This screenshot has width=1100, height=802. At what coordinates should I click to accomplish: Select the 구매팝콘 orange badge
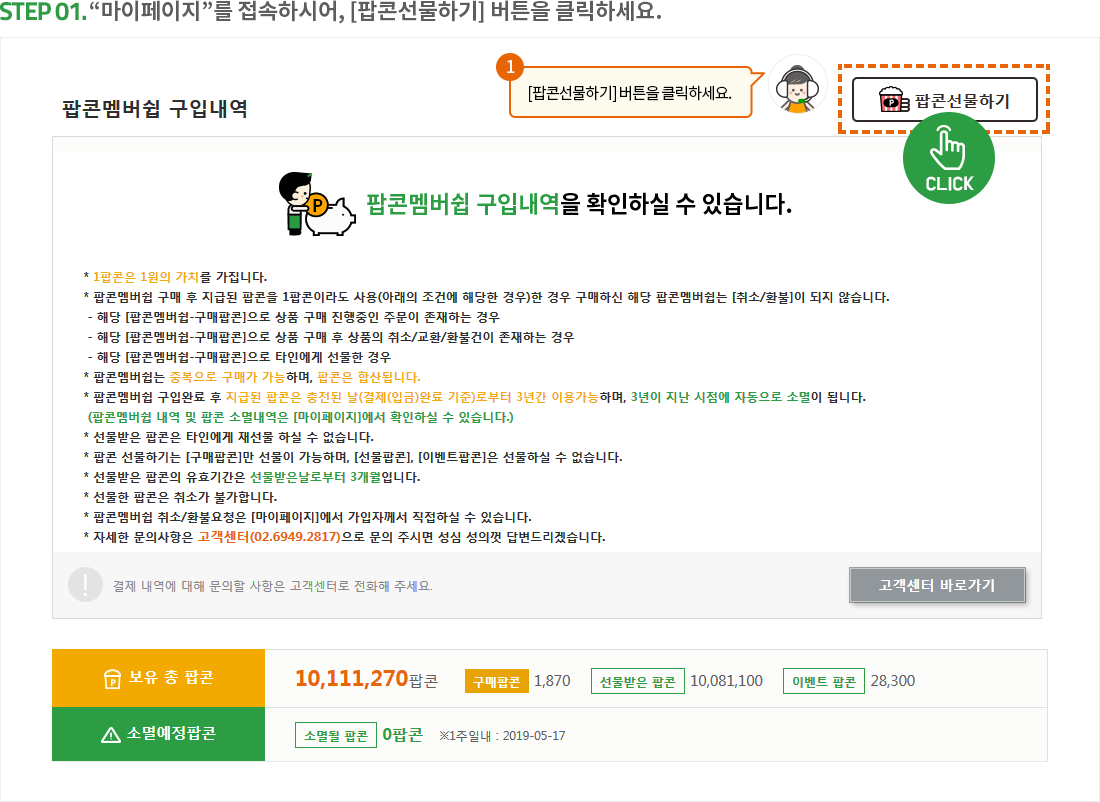click(x=495, y=682)
